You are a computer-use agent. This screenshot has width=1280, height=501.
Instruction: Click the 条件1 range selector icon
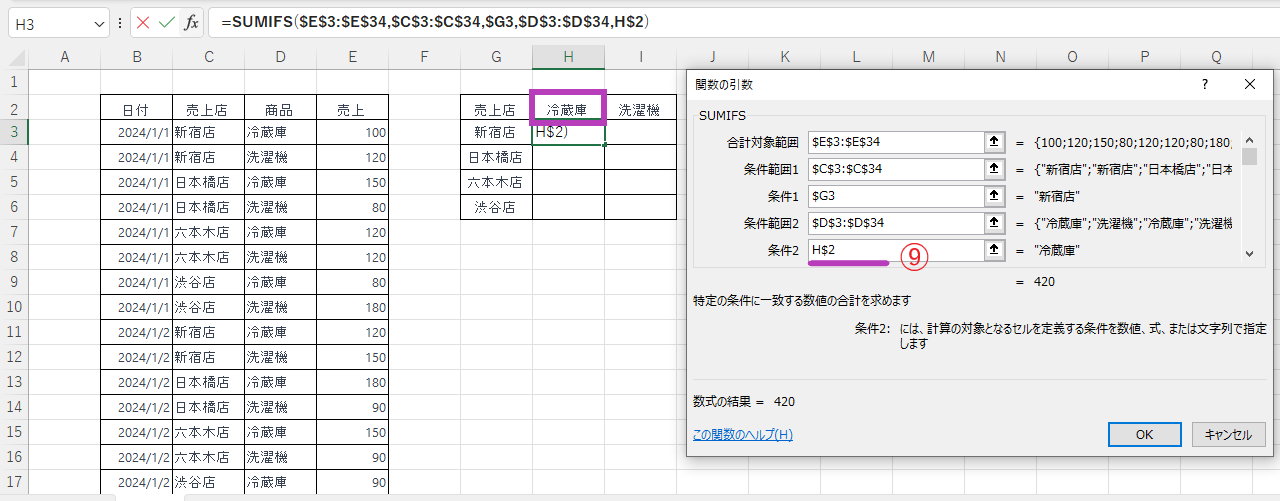pos(994,196)
